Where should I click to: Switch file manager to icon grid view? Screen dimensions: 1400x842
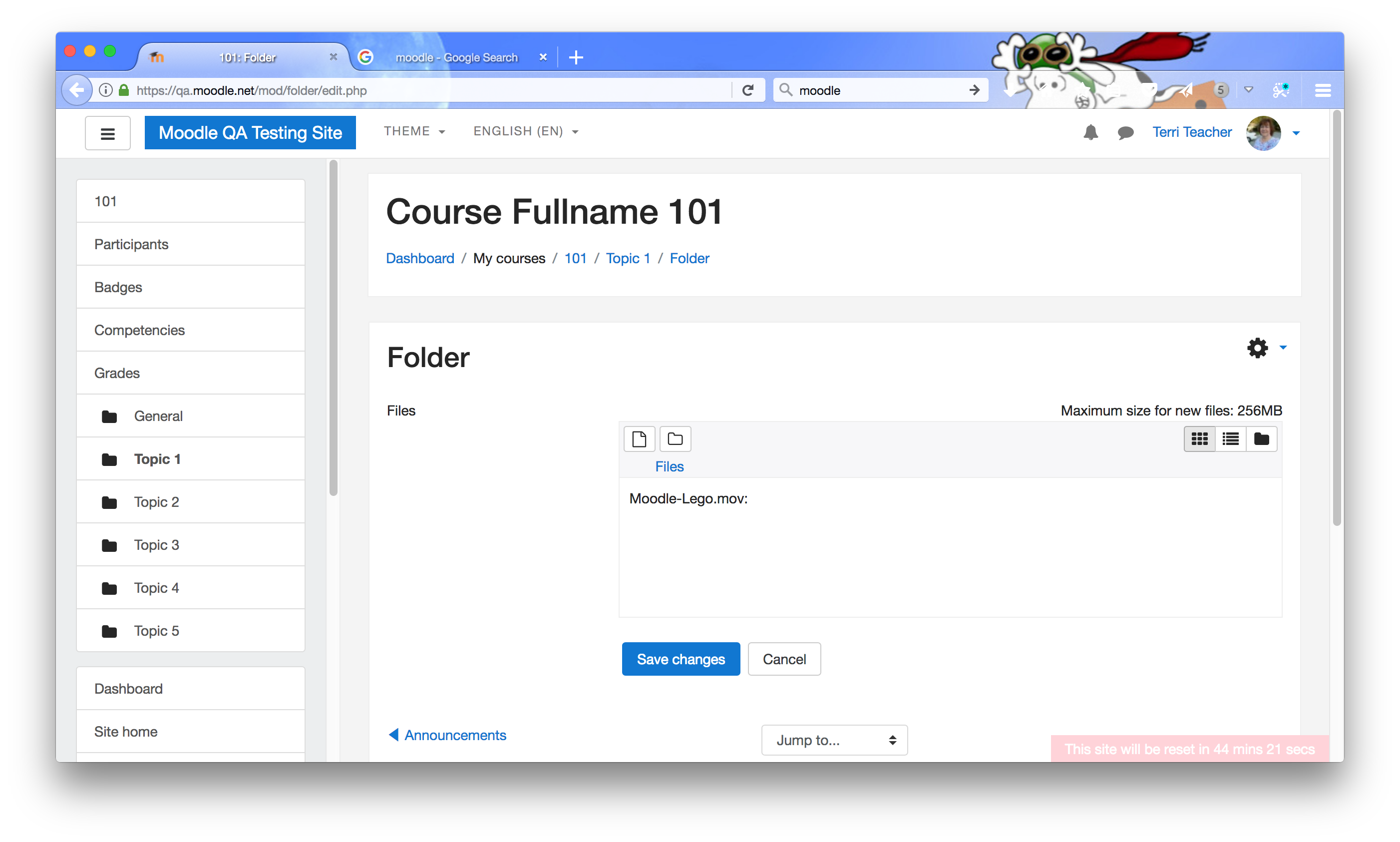[x=1199, y=438]
